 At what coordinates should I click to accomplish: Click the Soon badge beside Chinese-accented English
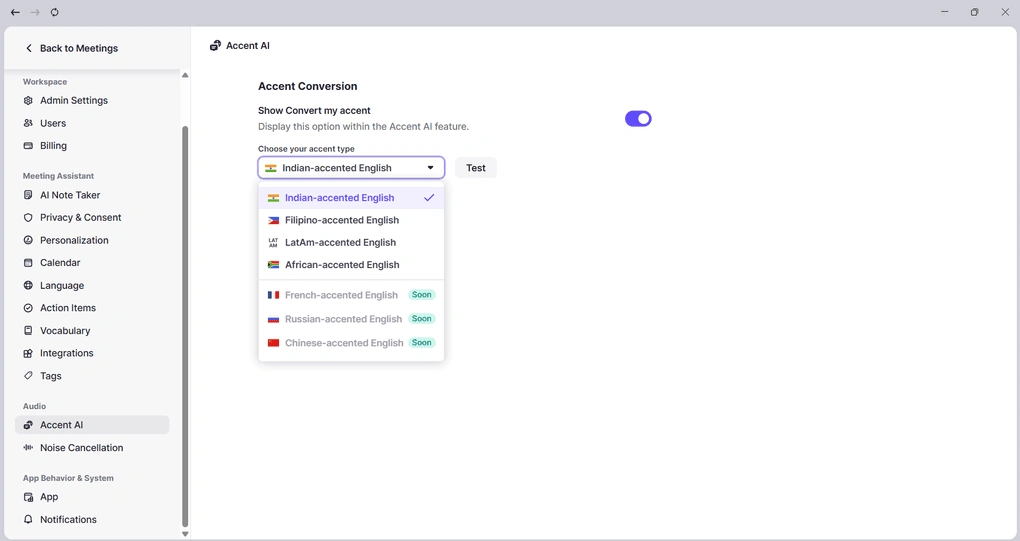coord(422,343)
